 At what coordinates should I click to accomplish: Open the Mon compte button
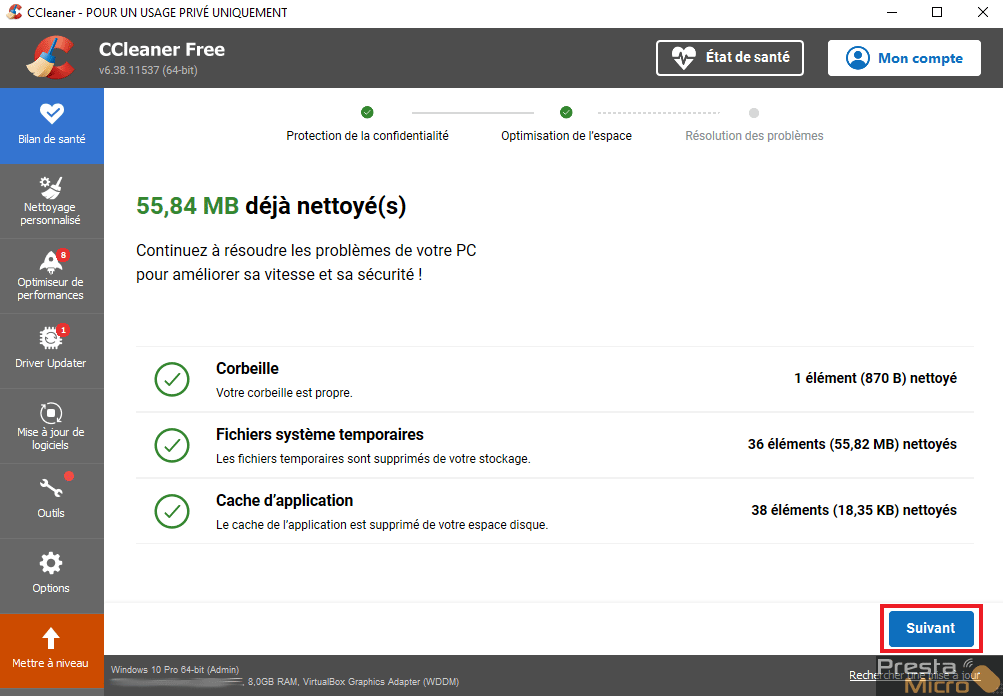[x=904, y=58]
